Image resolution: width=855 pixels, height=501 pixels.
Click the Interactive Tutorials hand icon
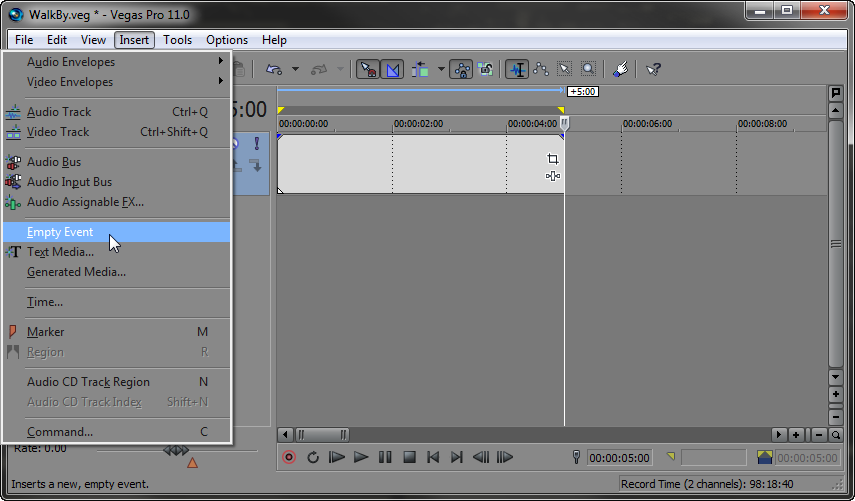point(620,69)
